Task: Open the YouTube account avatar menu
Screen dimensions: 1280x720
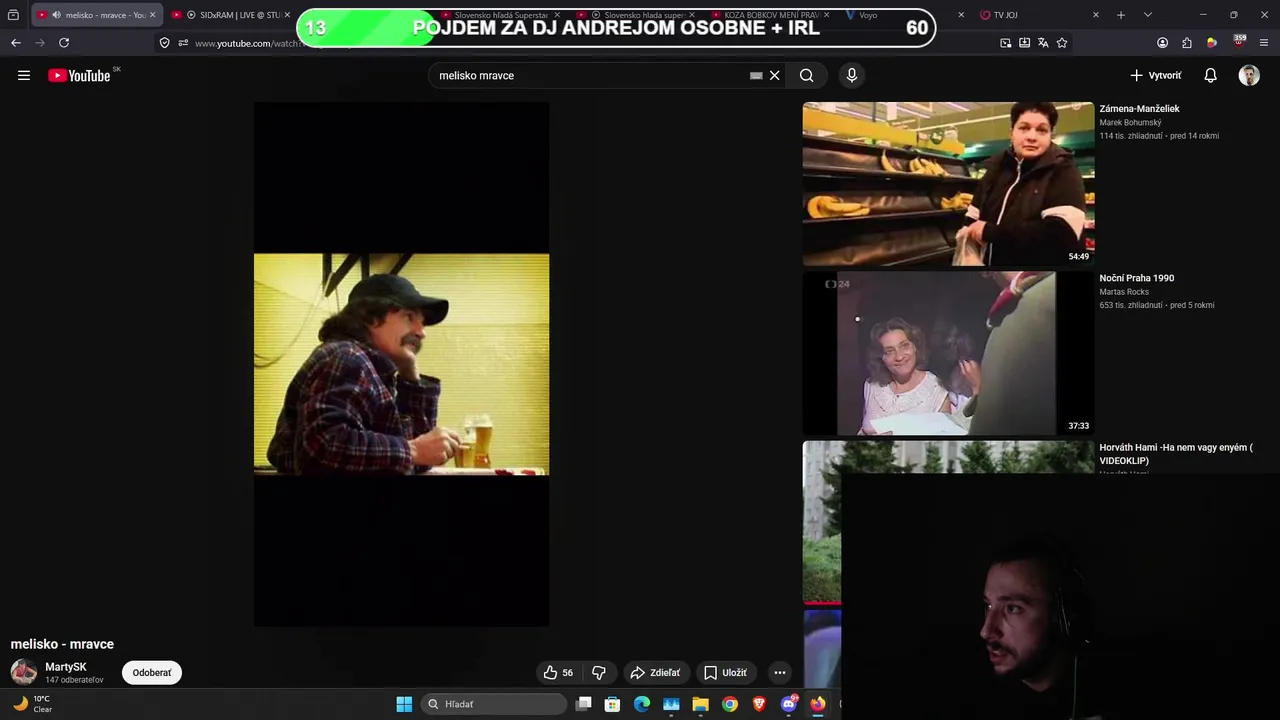Action: 1249,75
